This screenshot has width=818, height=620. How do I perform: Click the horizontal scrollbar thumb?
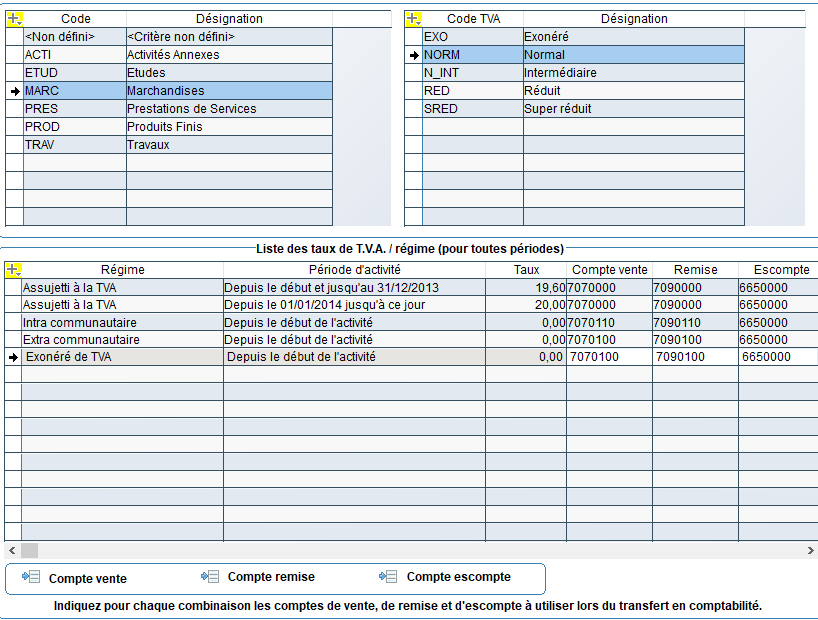pyautogui.click(x=30, y=550)
